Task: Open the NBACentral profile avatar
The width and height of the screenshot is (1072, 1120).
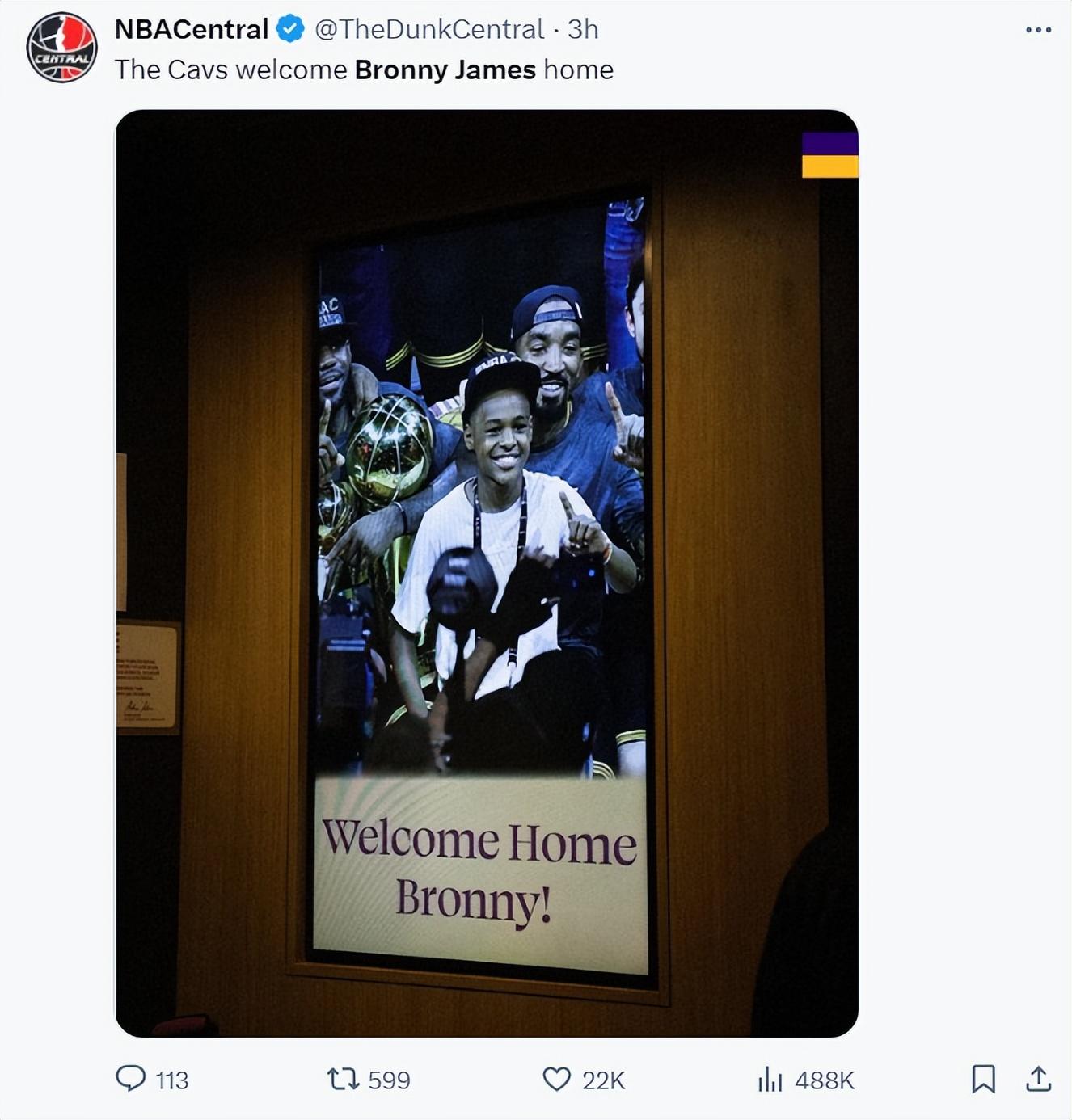Action: click(62, 48)
